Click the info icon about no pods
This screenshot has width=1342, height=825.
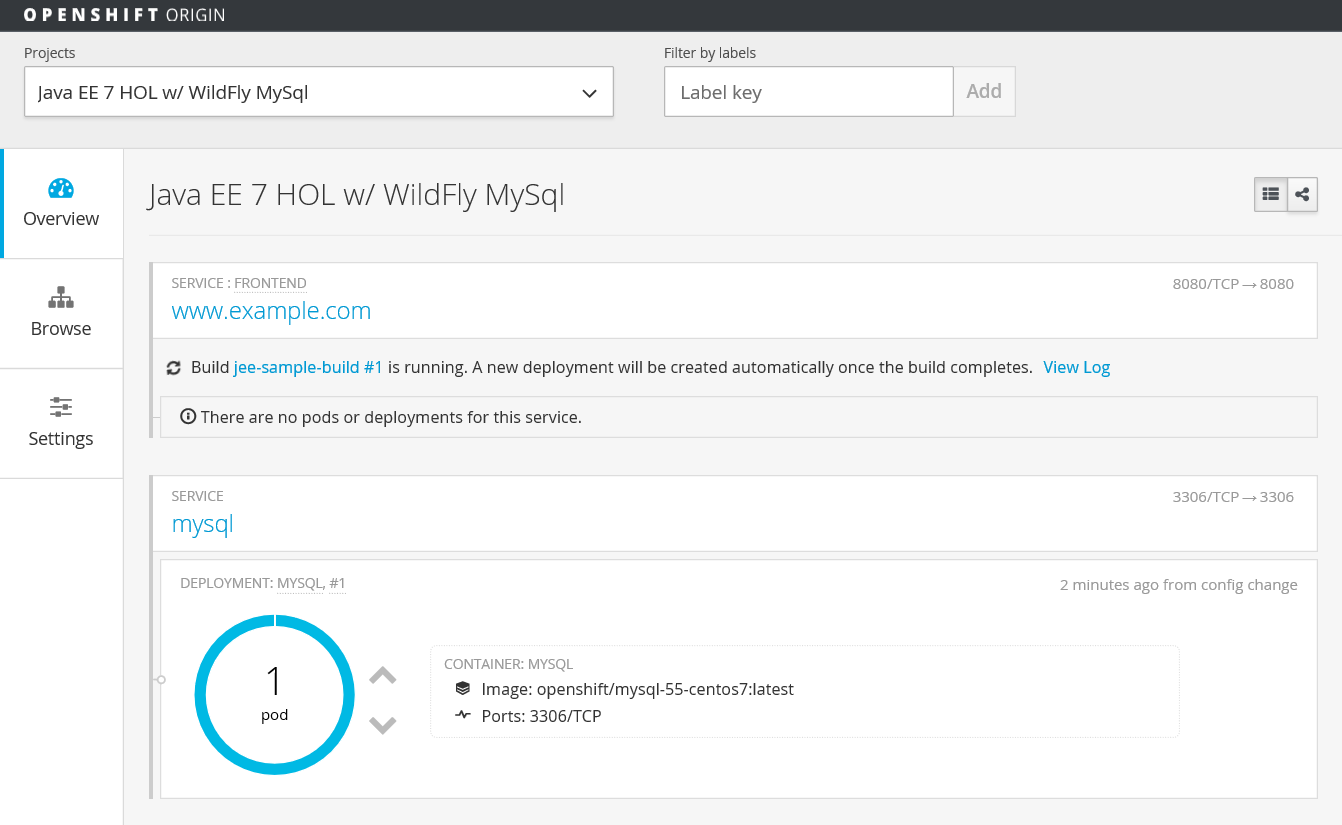coord(187,416)
